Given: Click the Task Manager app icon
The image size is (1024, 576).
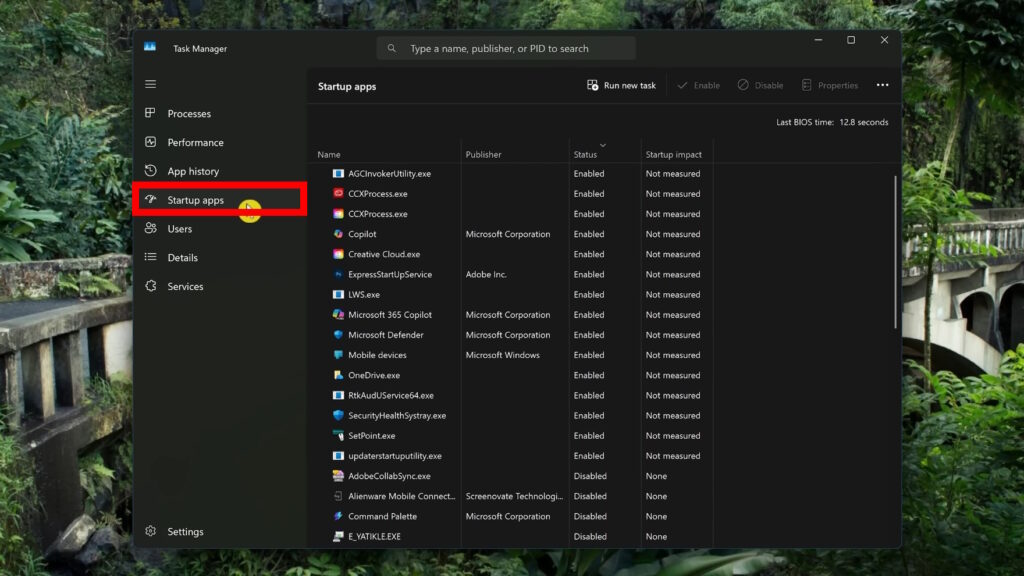Looking at the screenshot, I should [150, 48].
